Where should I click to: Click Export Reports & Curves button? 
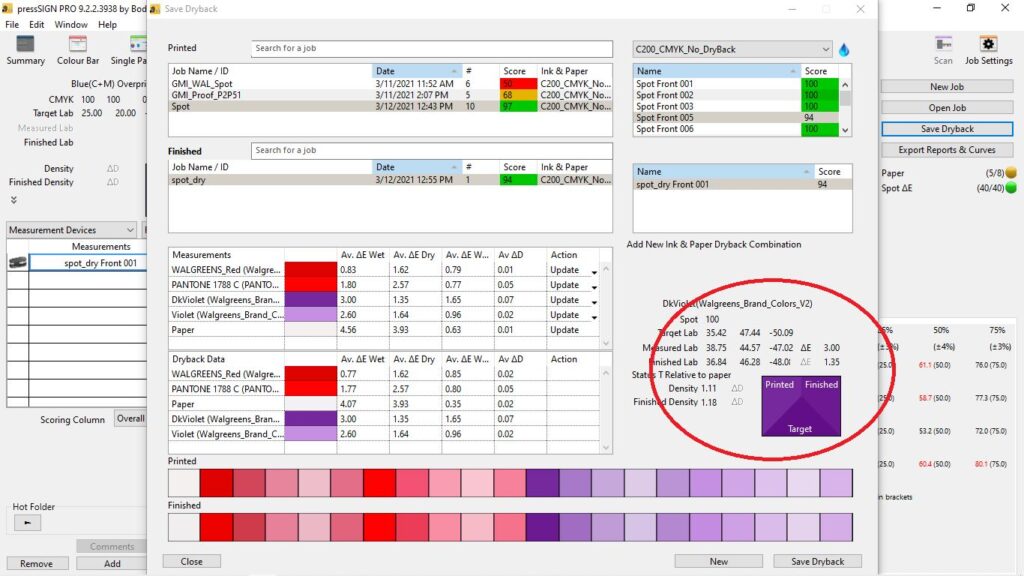click(946, 150)
